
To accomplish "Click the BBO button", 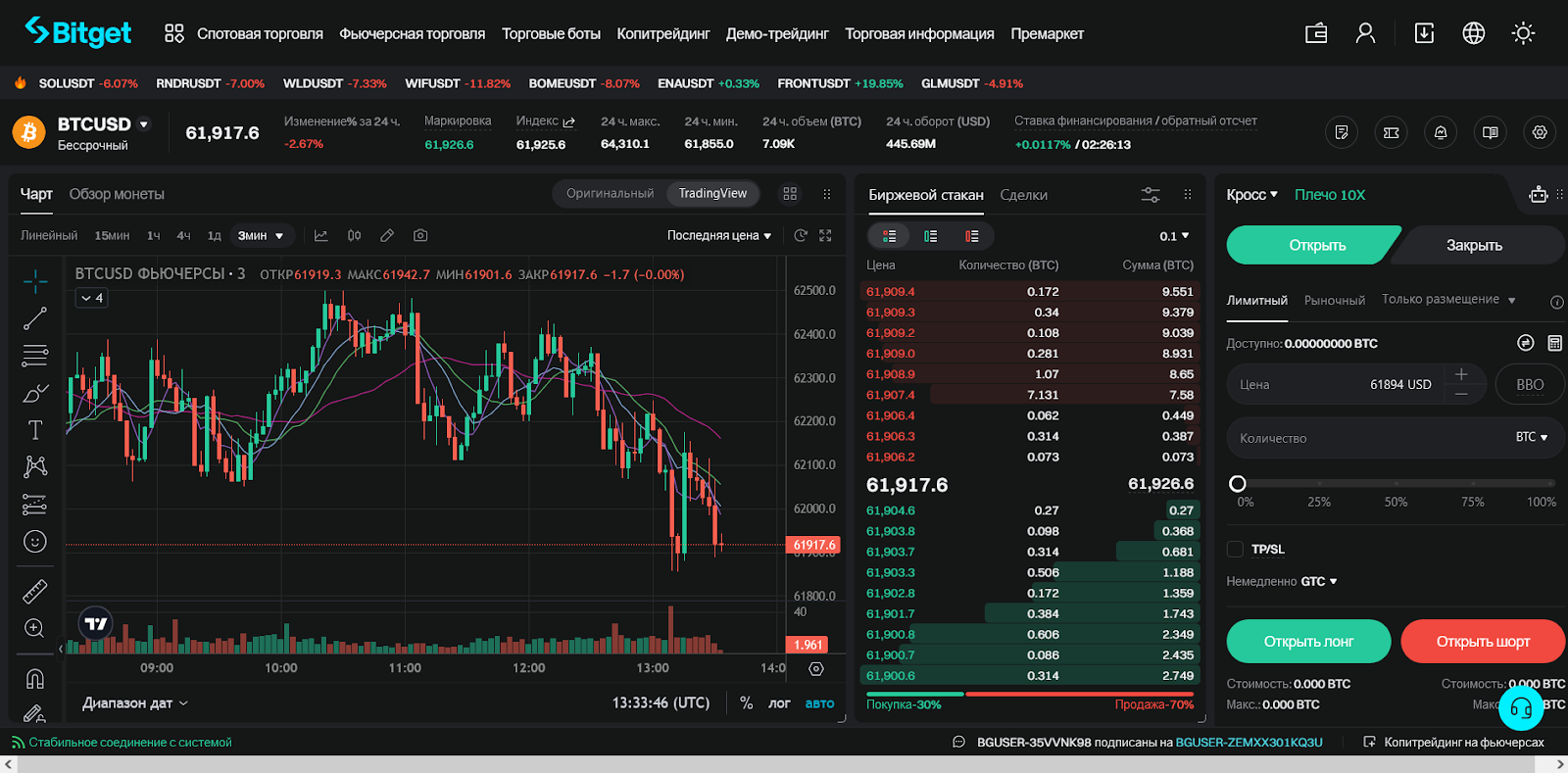I will pyautogui.click(x=1530, y=385).
